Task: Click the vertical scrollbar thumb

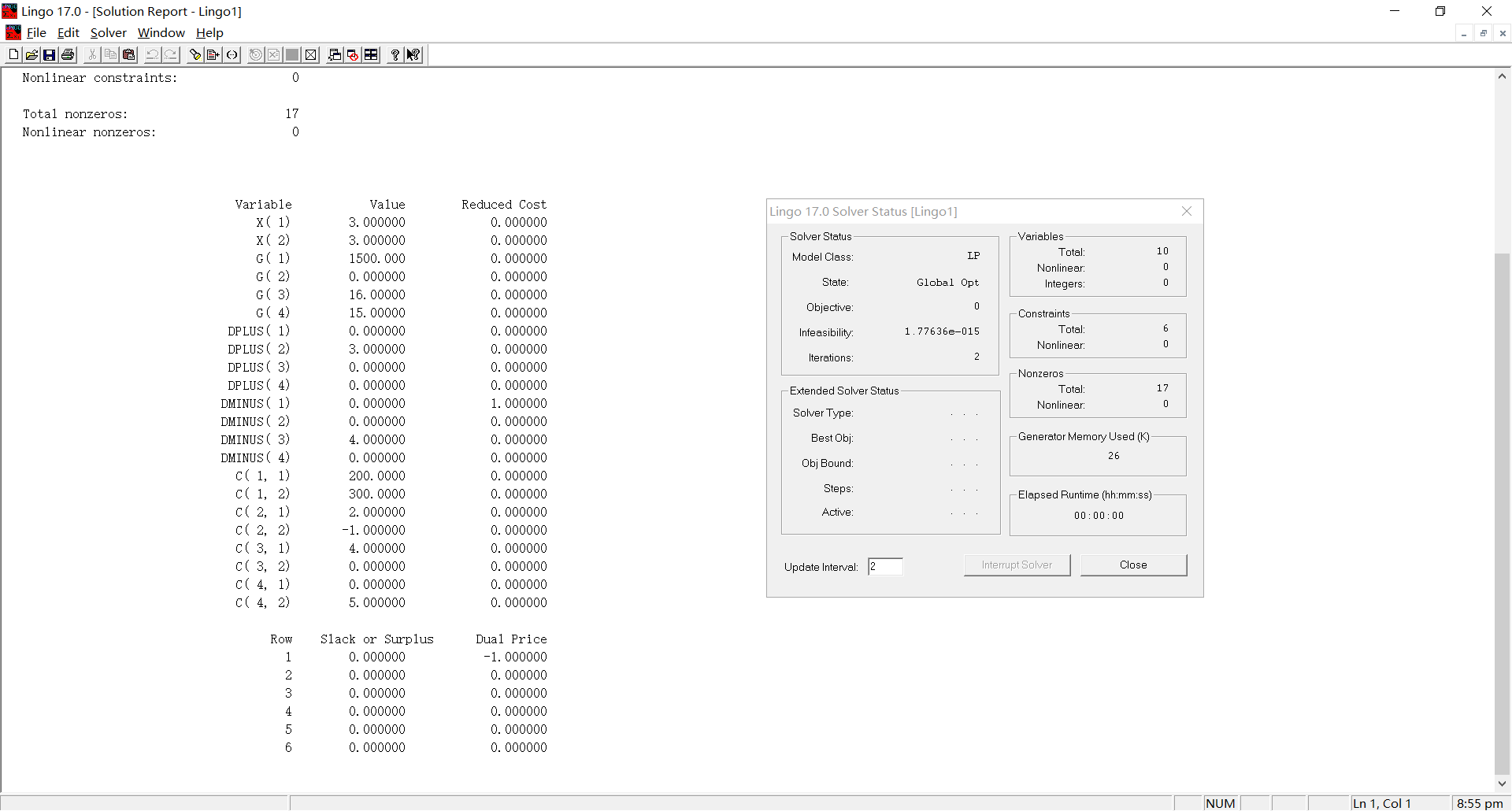Action: [1503, 513]
